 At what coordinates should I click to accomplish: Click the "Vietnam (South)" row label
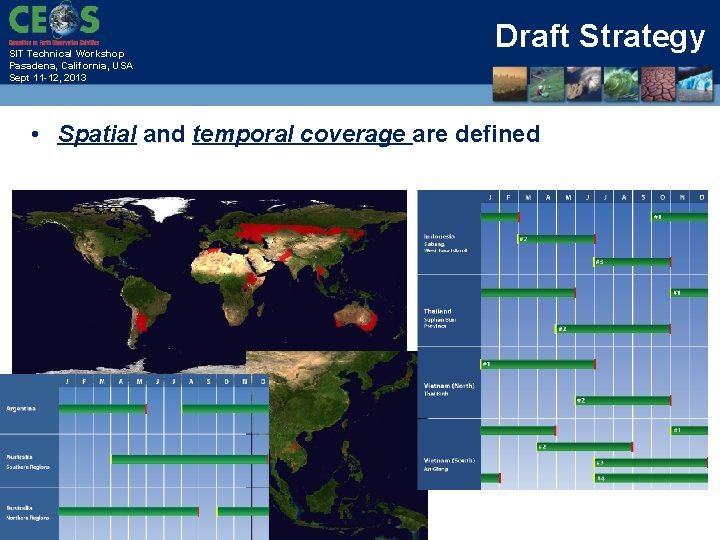coord(449,460)
